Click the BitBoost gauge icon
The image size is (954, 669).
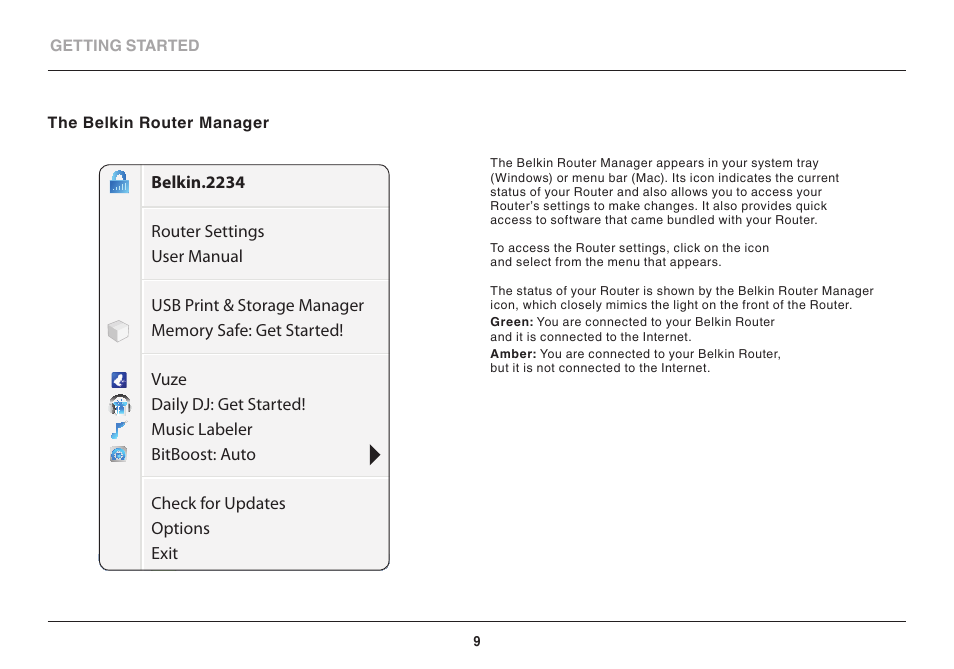tap(119, 454)
